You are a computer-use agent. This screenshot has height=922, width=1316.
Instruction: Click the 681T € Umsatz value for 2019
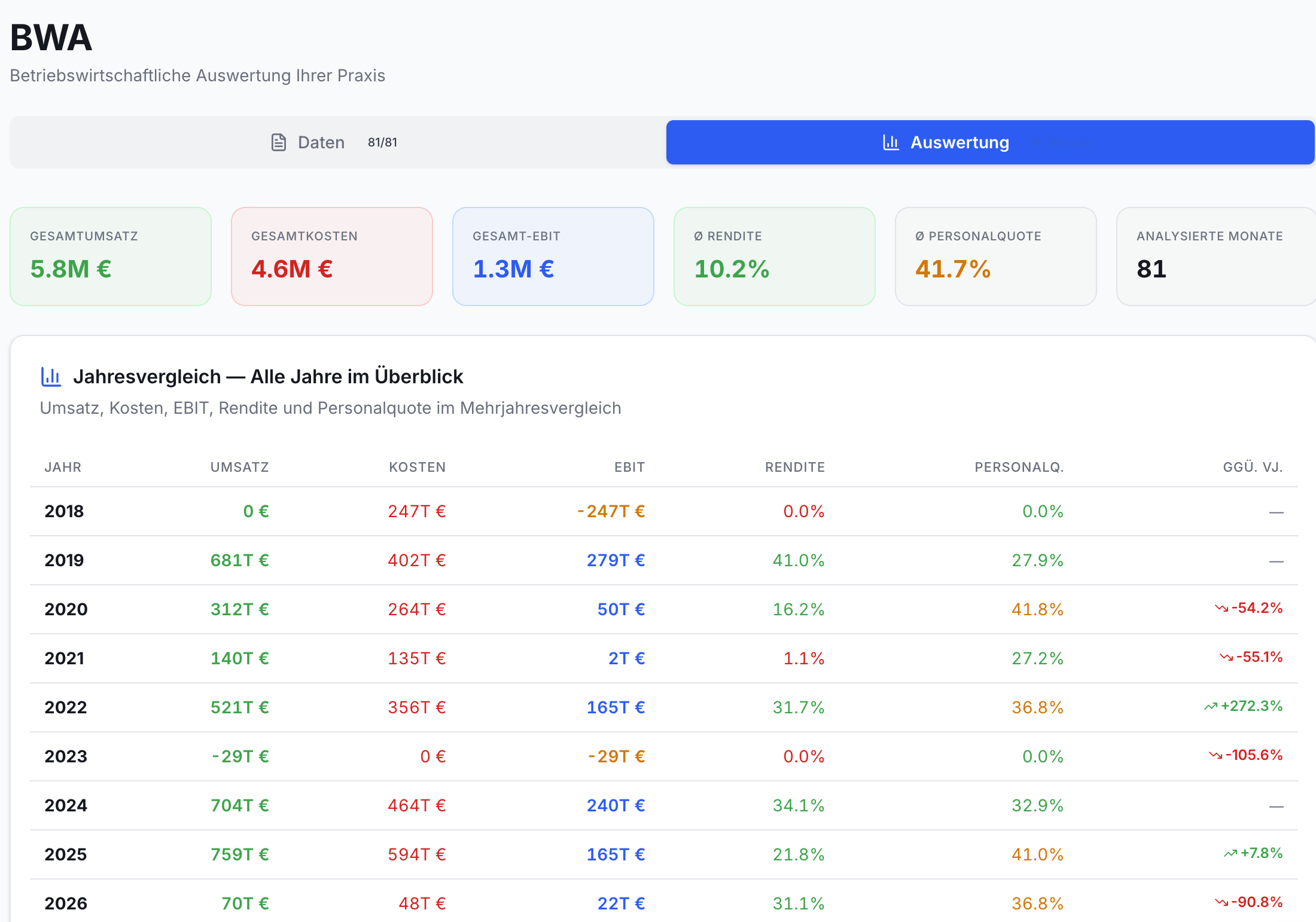click(239, 560)
